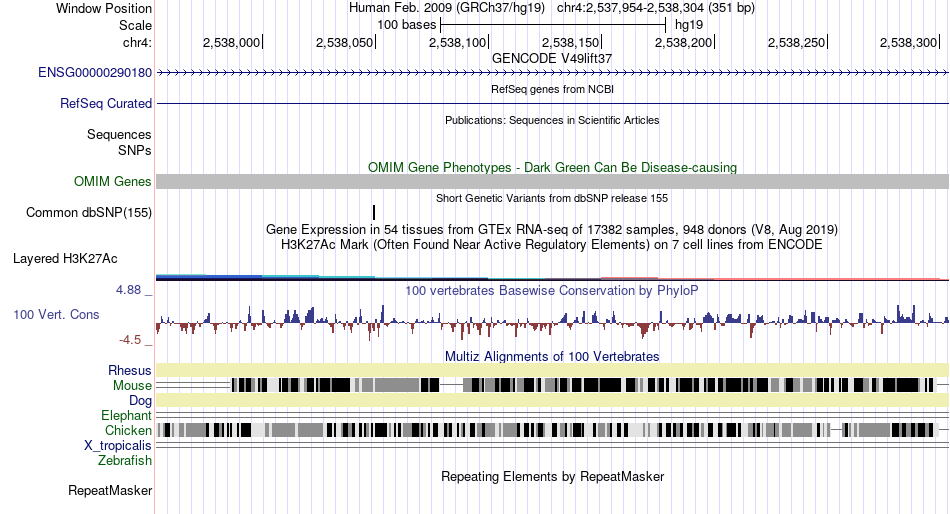Open the Short Genetic Variants dbSNP title

(x=552, y=198)
